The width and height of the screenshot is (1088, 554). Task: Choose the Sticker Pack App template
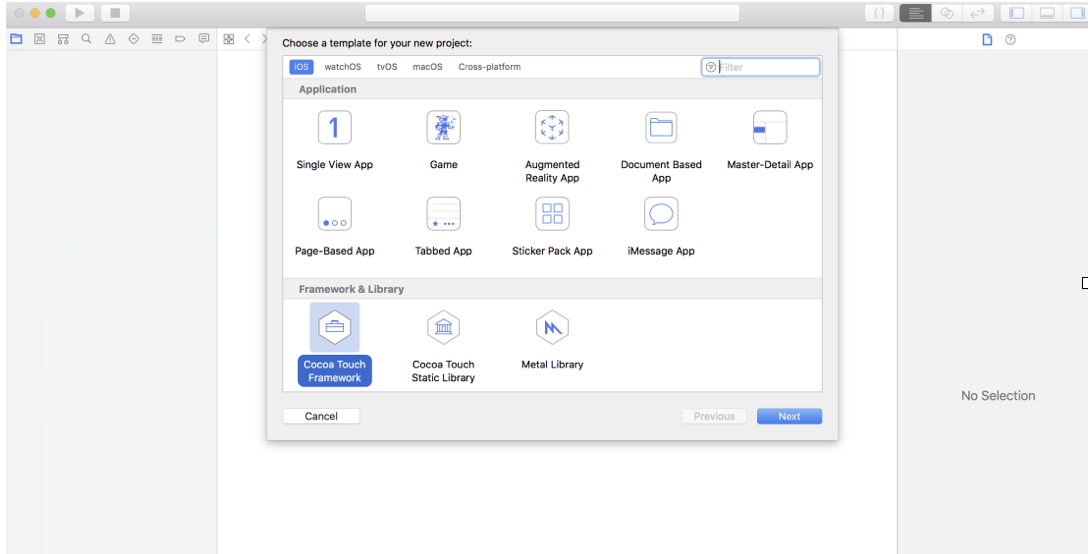click(x=552, y=226)
